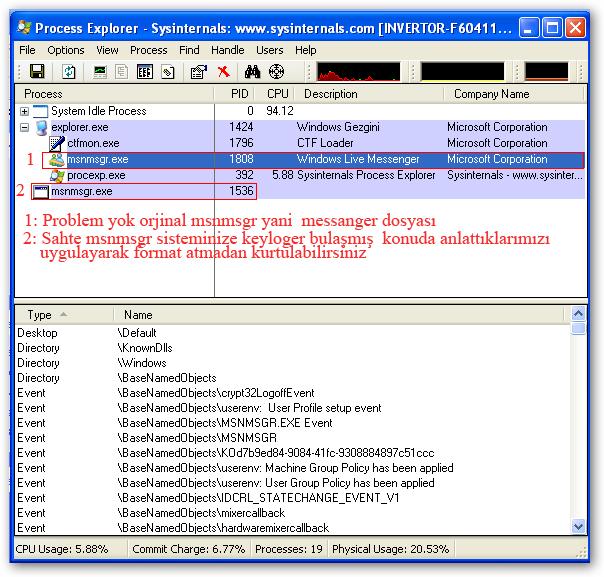Click the Physical Usage status bar entry
Image resolution: width=604 pixels, height=577 pixels.
click(x=391, y=549)
